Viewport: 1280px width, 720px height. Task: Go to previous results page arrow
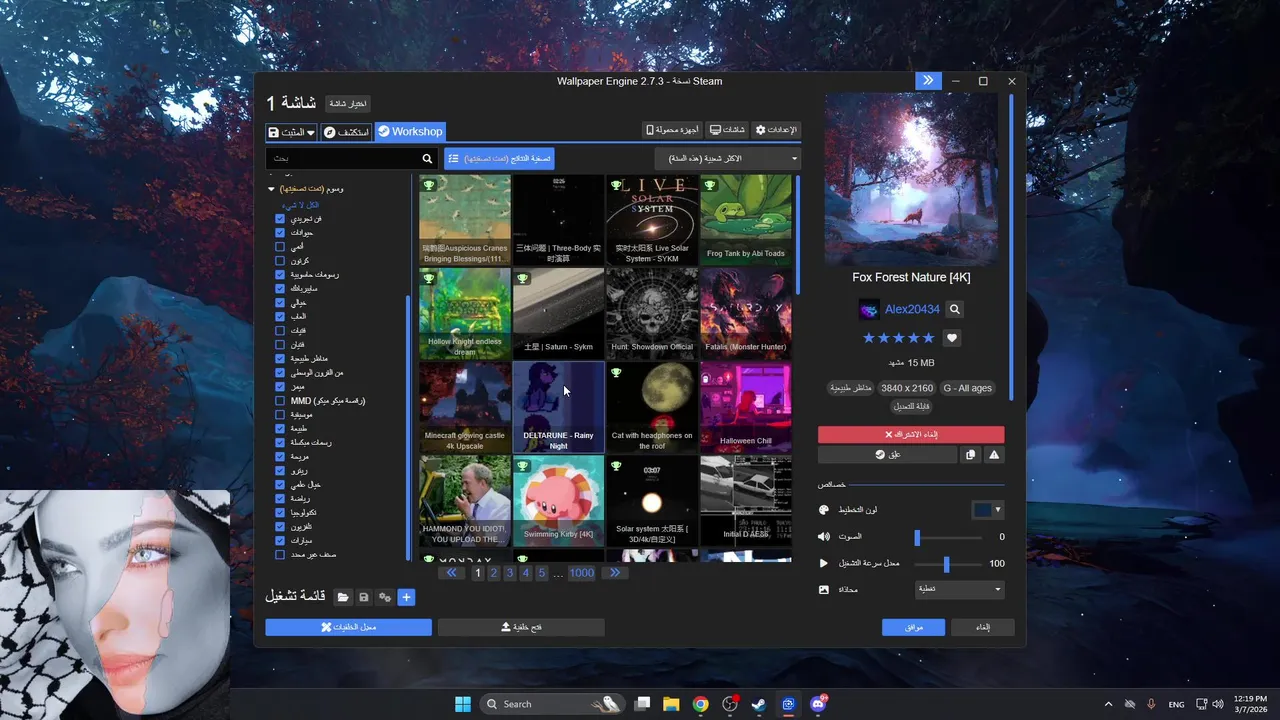(452, 573)
